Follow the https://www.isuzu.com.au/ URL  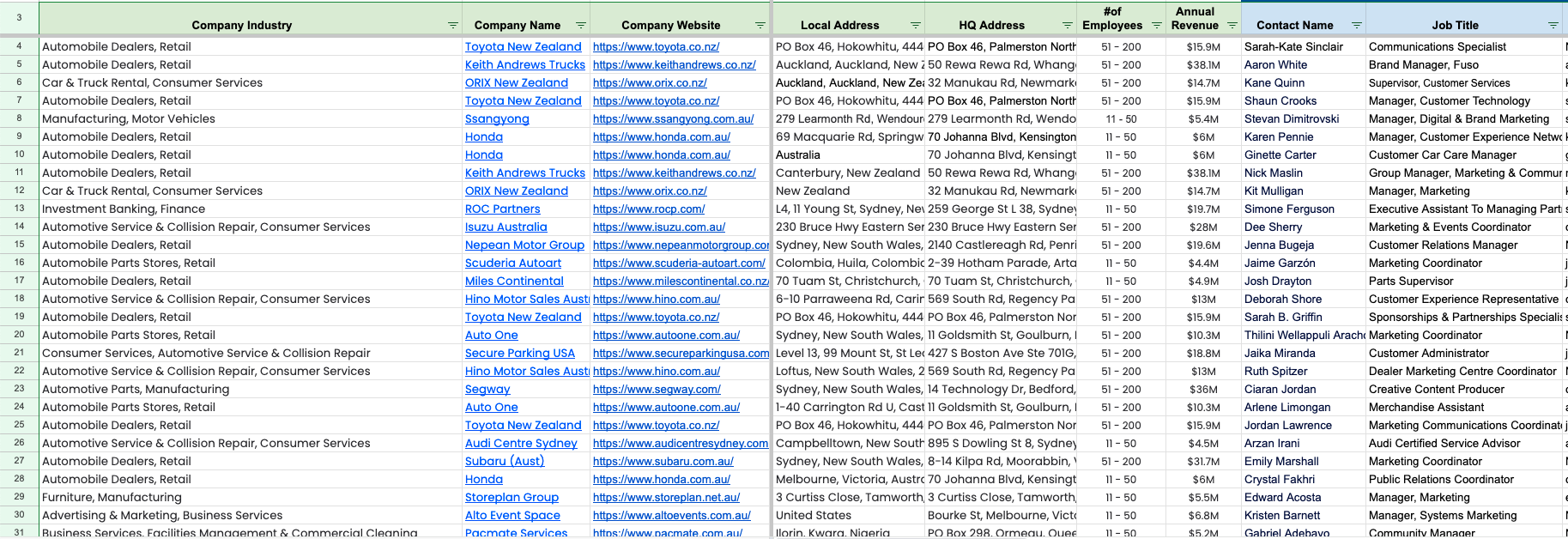pos(659,227)
